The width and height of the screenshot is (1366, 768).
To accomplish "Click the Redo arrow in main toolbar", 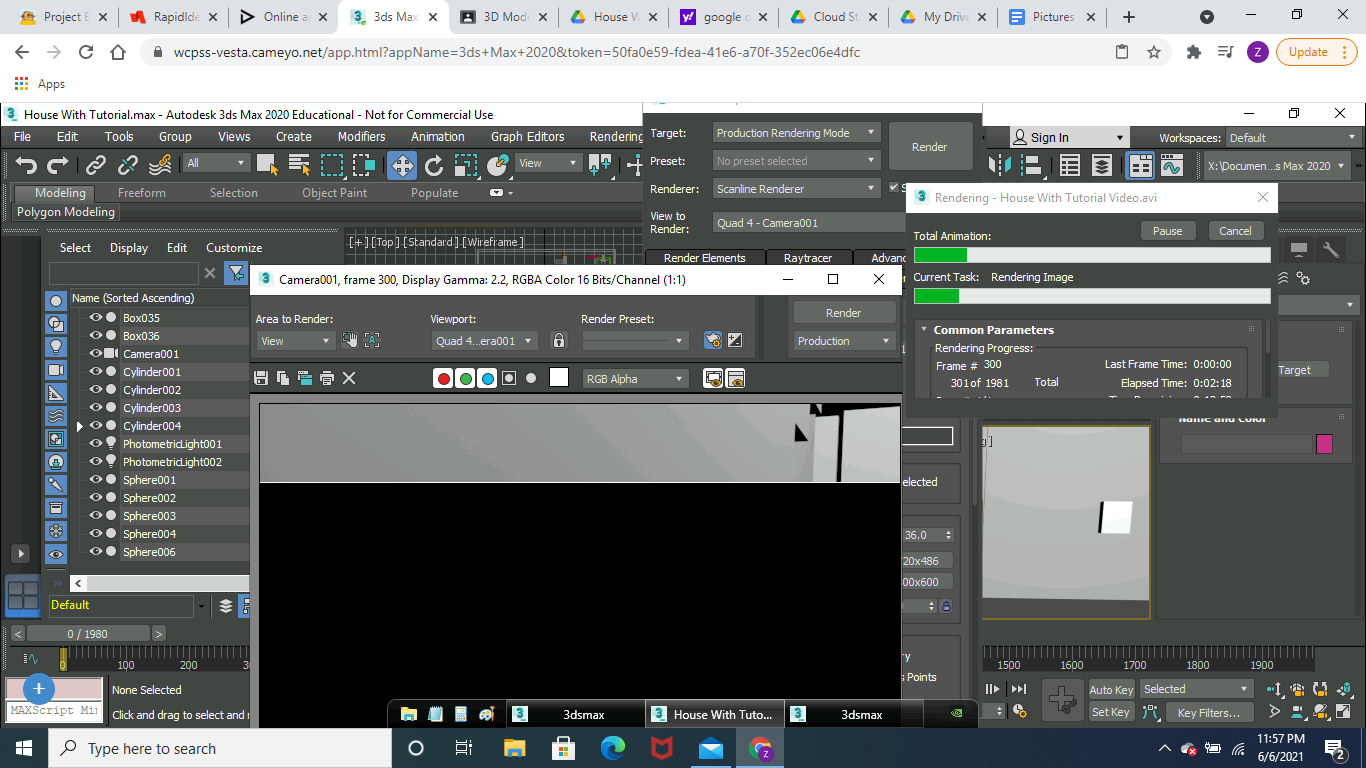I will coord(58,165).
